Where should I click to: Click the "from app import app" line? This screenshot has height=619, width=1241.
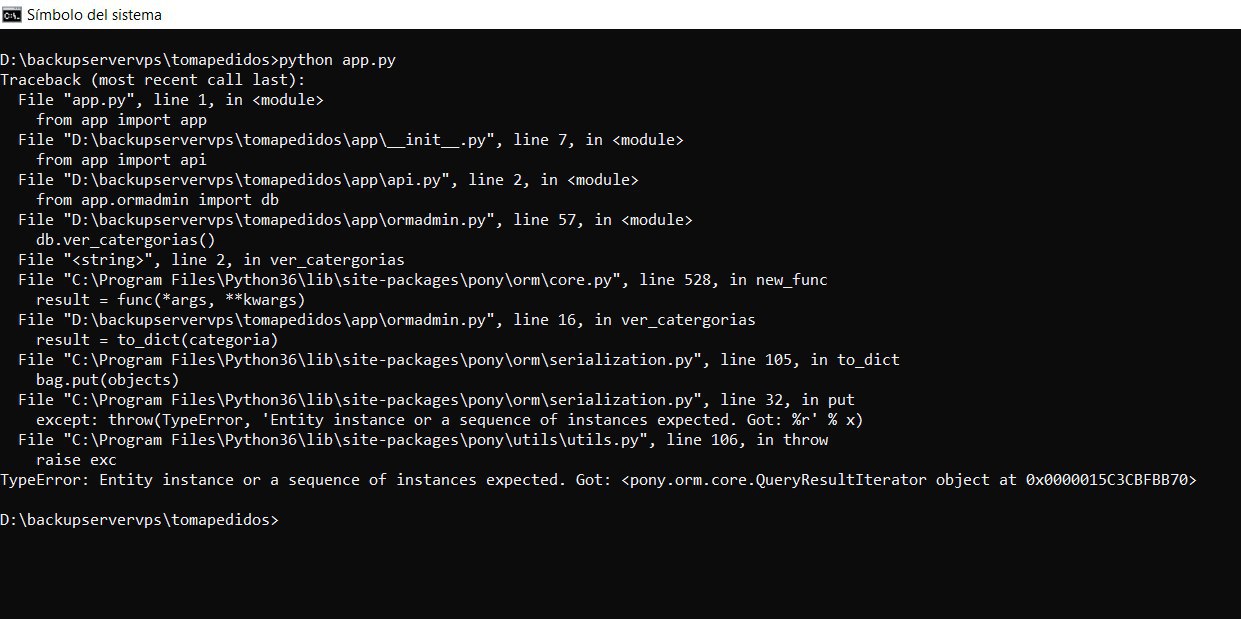(x=121, y=120)
